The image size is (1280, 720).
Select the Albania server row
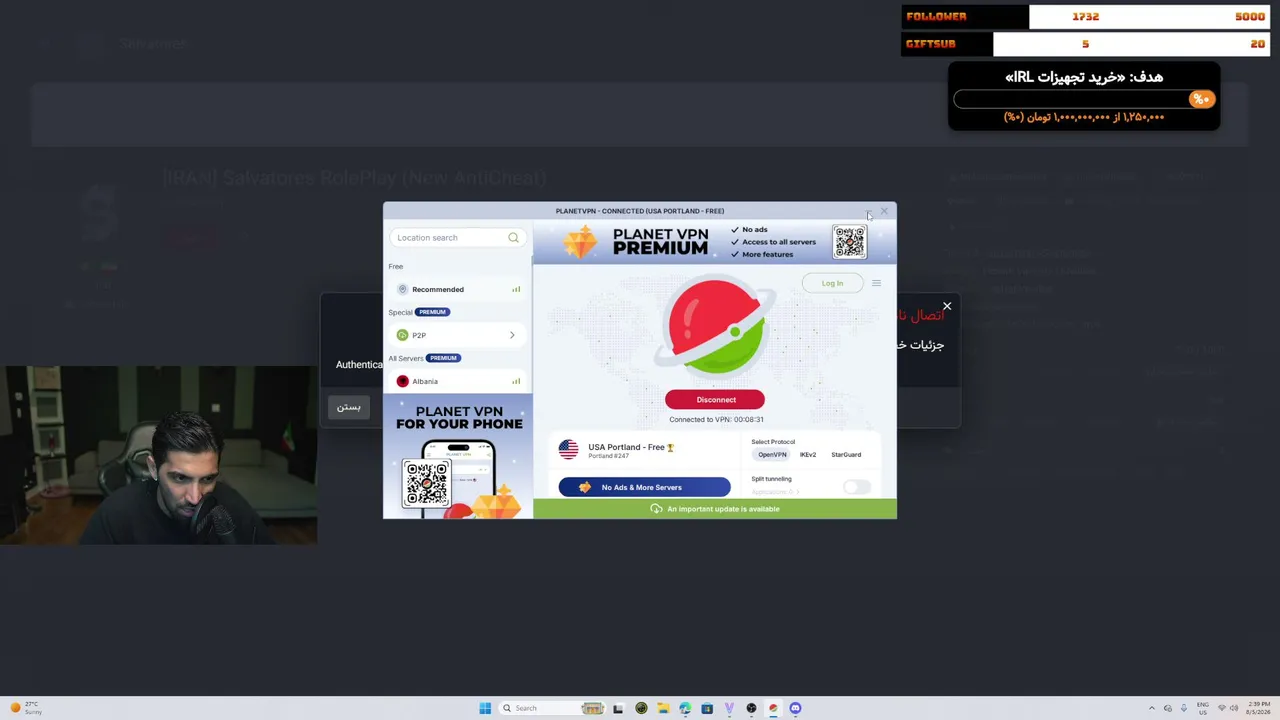point(459,381)
